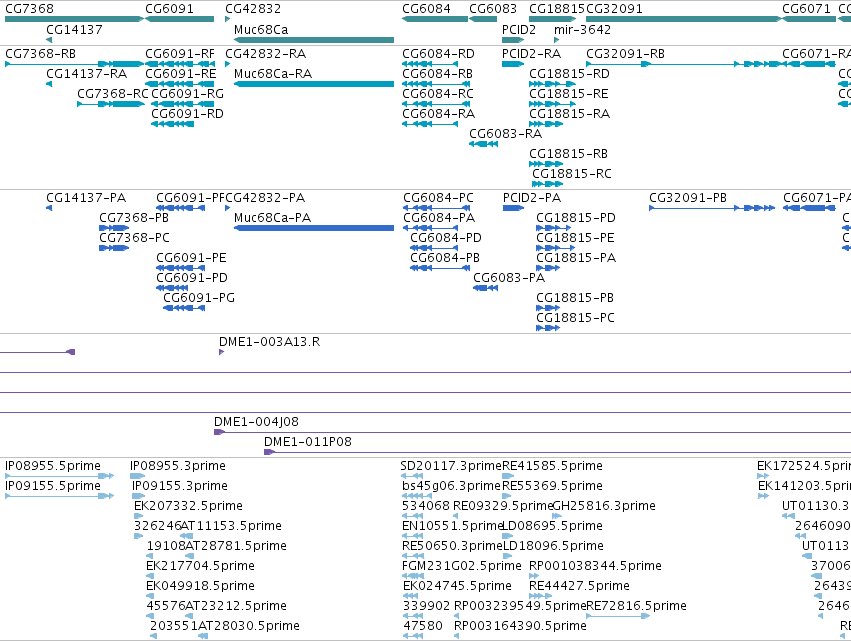The width and height of the screenshot is (851, 641).
Task: Select the CG7368-PB protein label
Action: pyautogui.click(x=134, y=218)
